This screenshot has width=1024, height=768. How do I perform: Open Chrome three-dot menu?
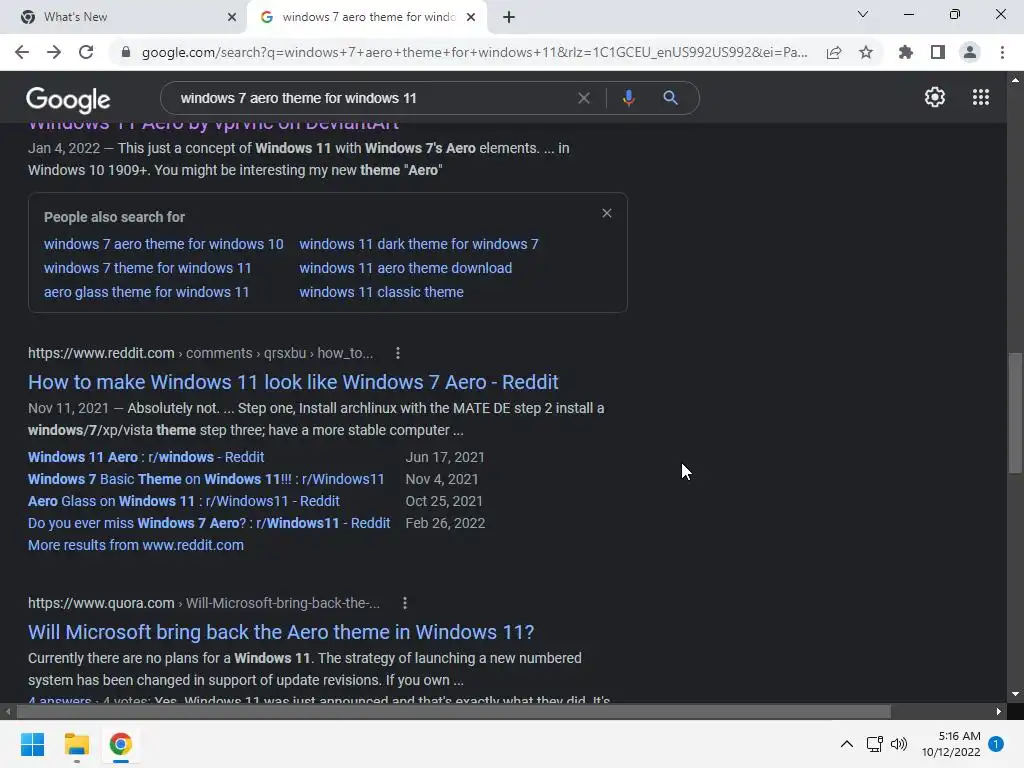click(1002, 52)
